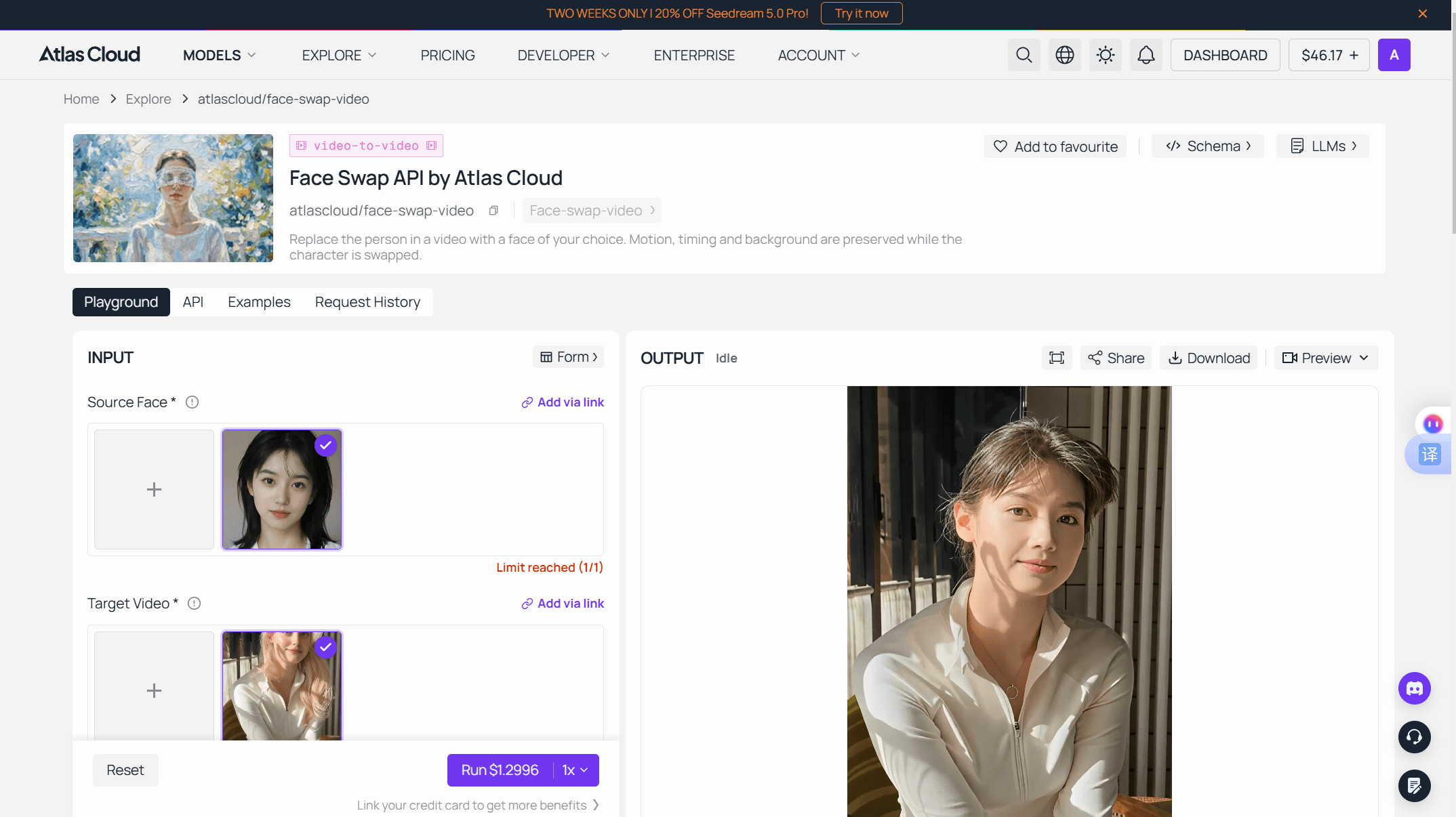Open Preview dropdown in output
1456x817 pixels.
click(1326, 358)
